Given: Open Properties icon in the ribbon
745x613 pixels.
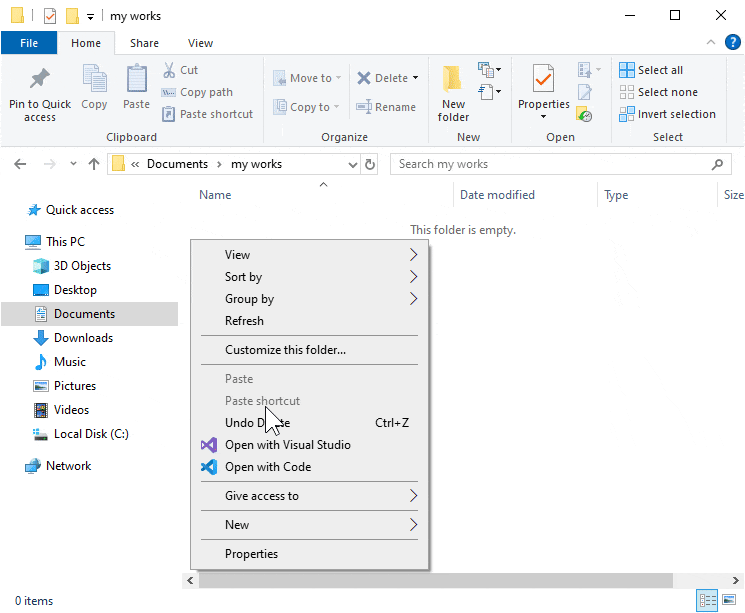Looking at the screenshot, I should point(543,78).
